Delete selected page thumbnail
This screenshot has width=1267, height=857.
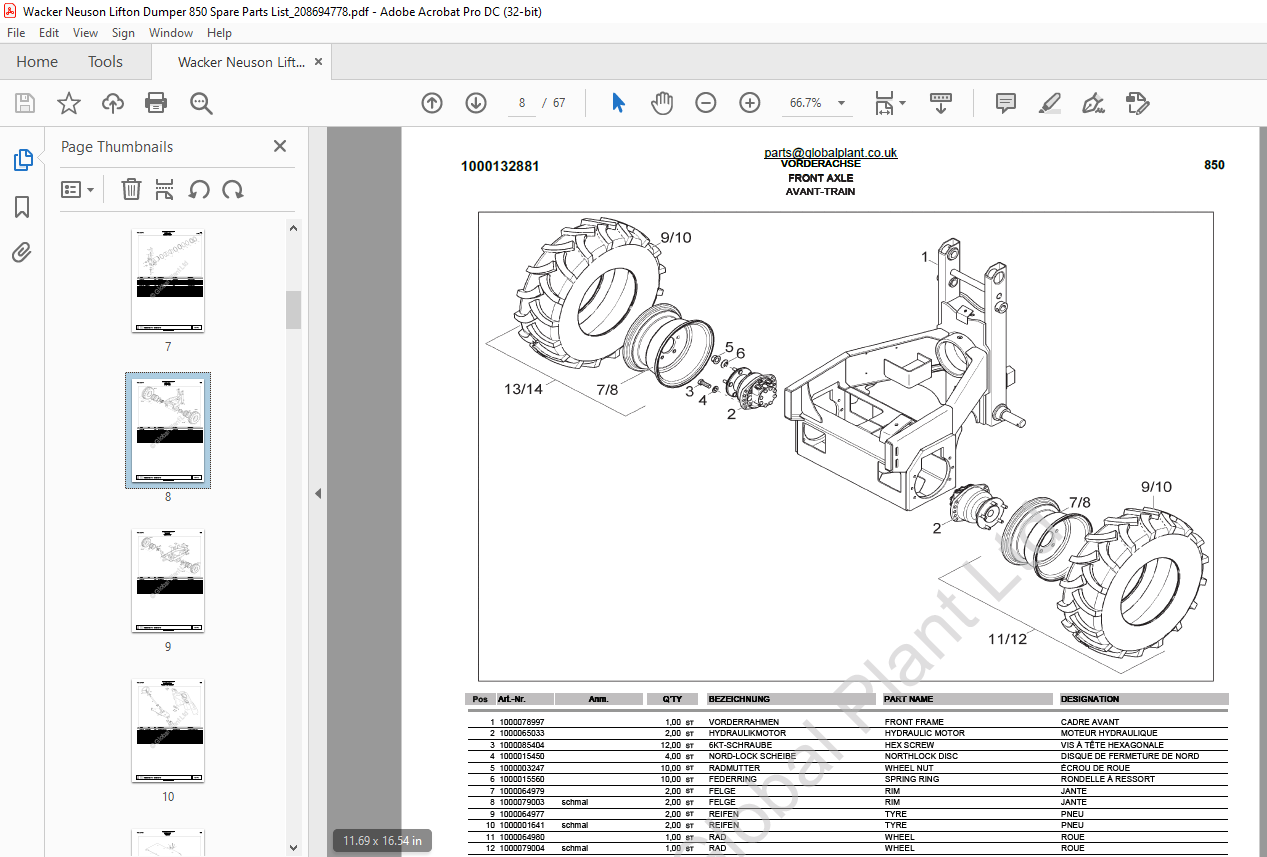(131, 189)
